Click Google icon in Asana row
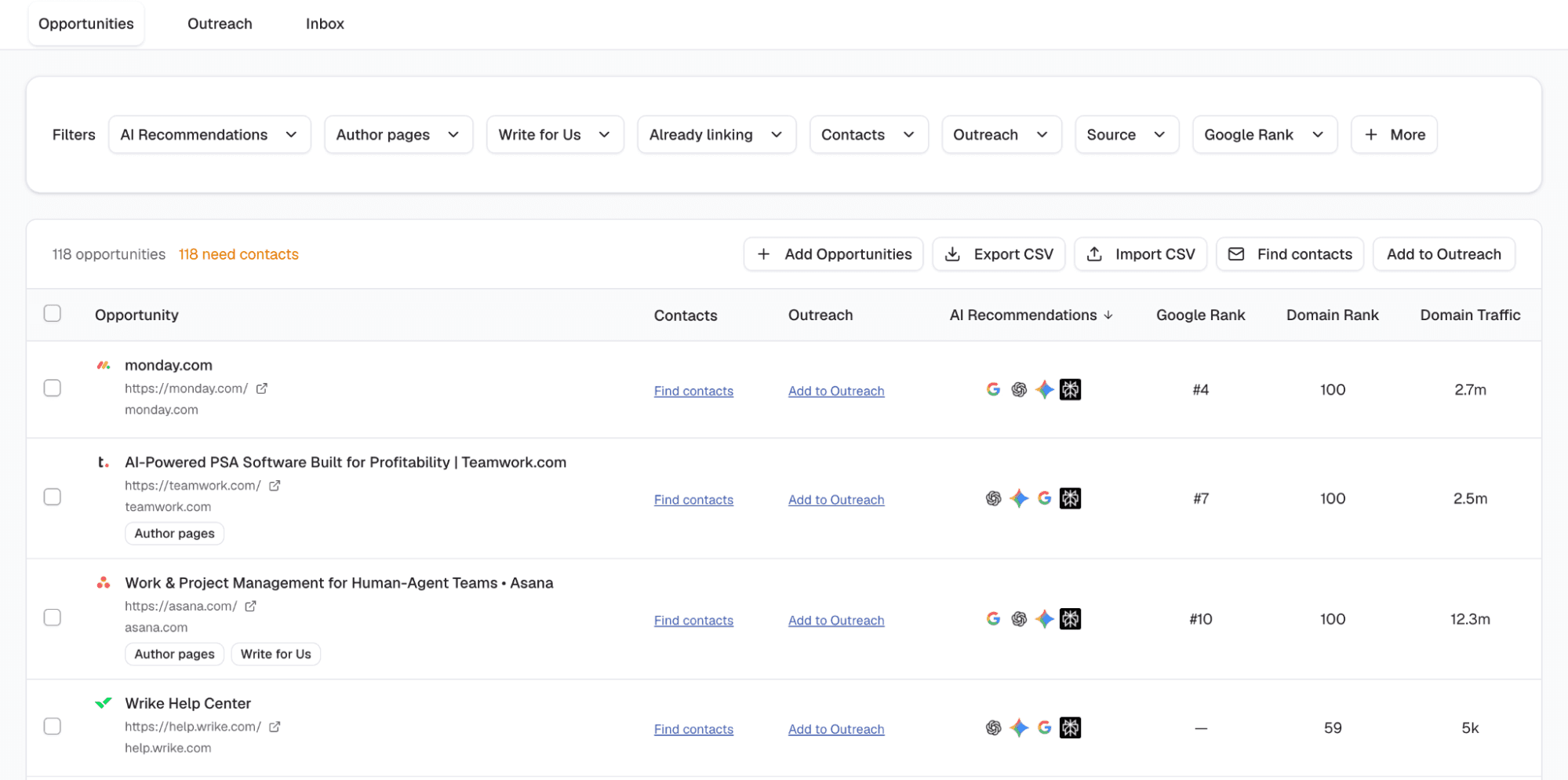This screenshot has height=780, width=1568. point(993,619)
